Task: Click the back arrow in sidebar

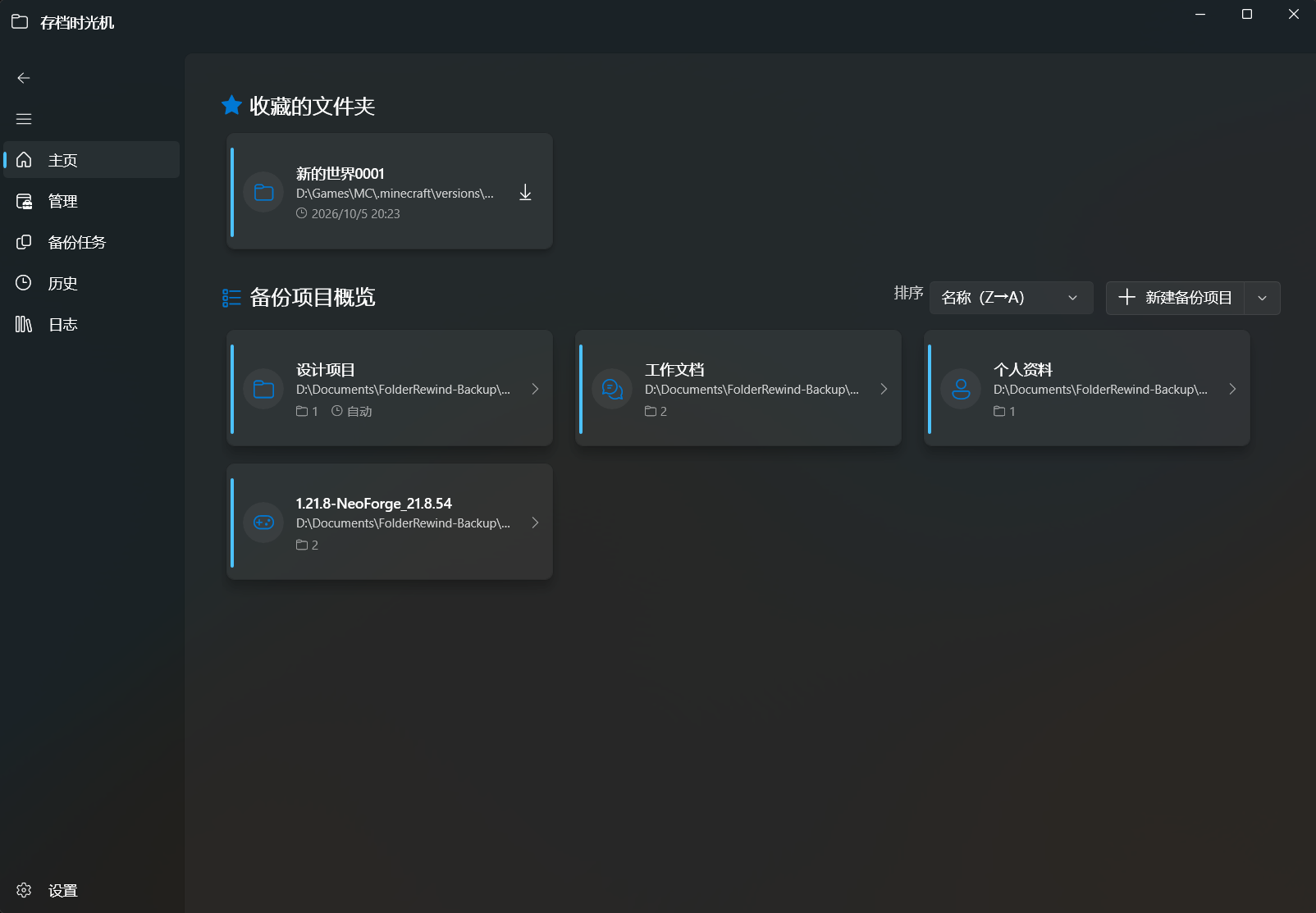Action: (24, 78)
